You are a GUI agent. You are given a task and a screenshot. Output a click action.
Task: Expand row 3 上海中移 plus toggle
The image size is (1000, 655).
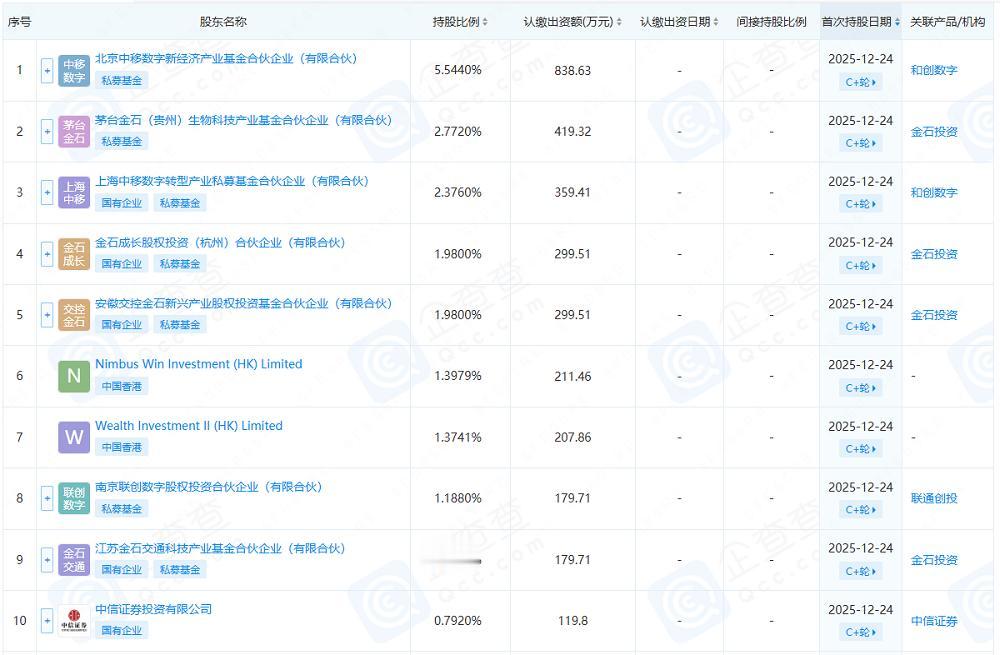pos(47,193)
